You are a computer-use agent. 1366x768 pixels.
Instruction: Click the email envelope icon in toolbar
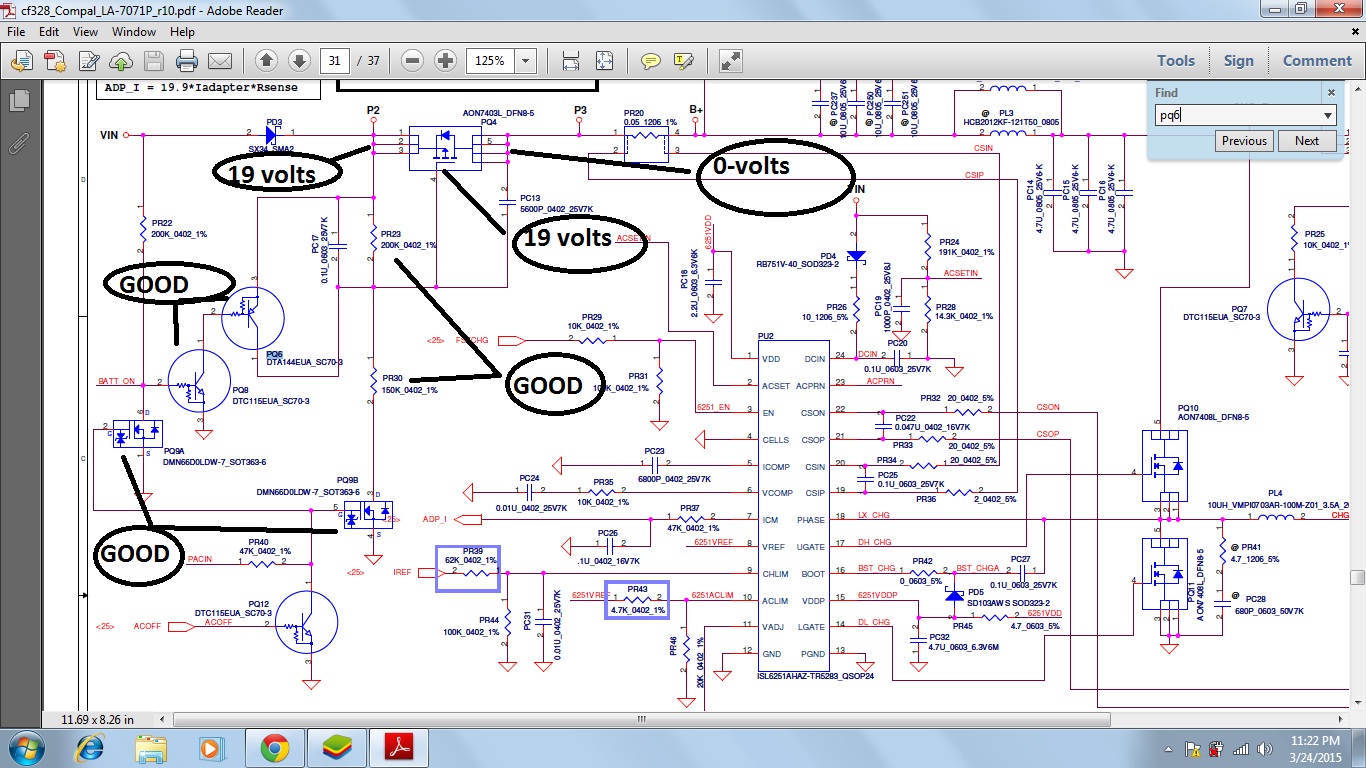point(219,61)
